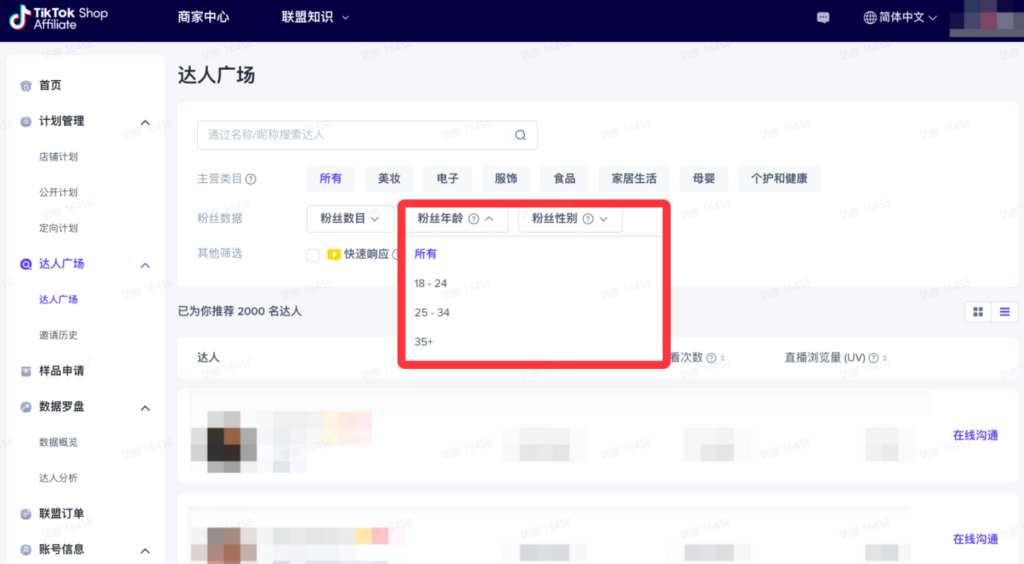Open 样品申请 in the sidebar
The width and height of the screenshot is (1024, 564).
click(61, 371)
